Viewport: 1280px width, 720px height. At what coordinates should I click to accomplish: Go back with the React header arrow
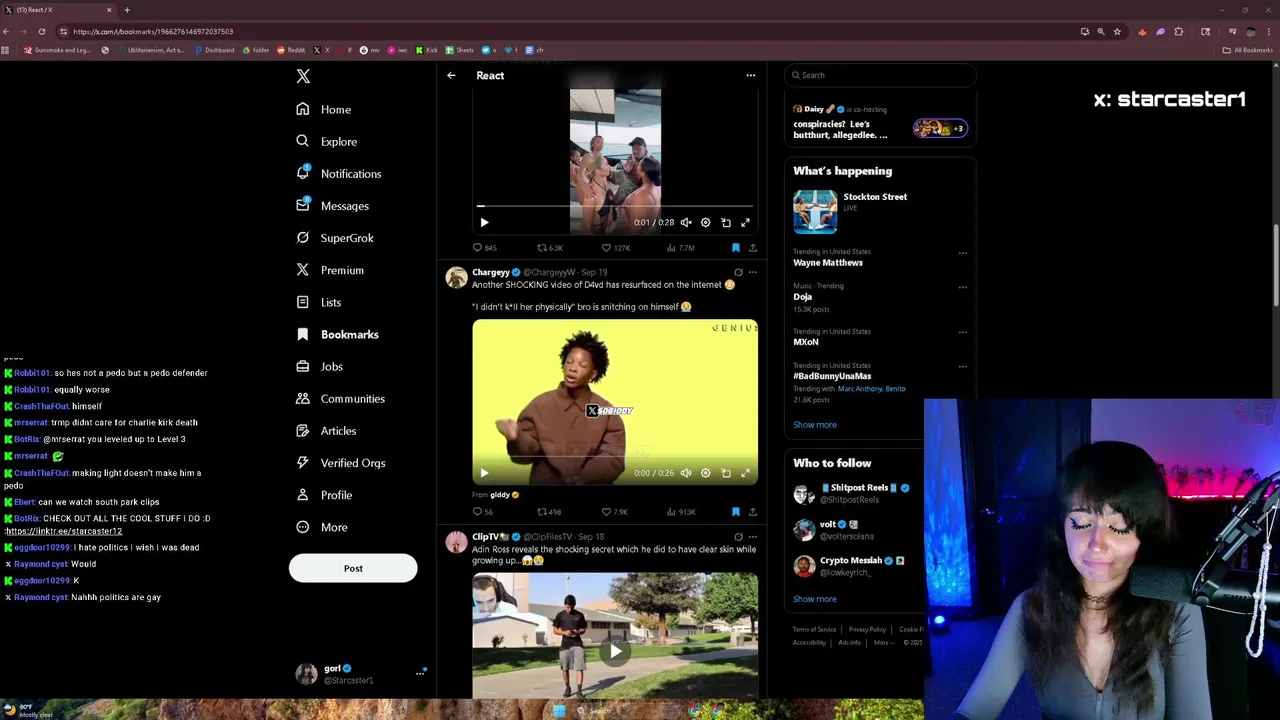tap(451, 75)
